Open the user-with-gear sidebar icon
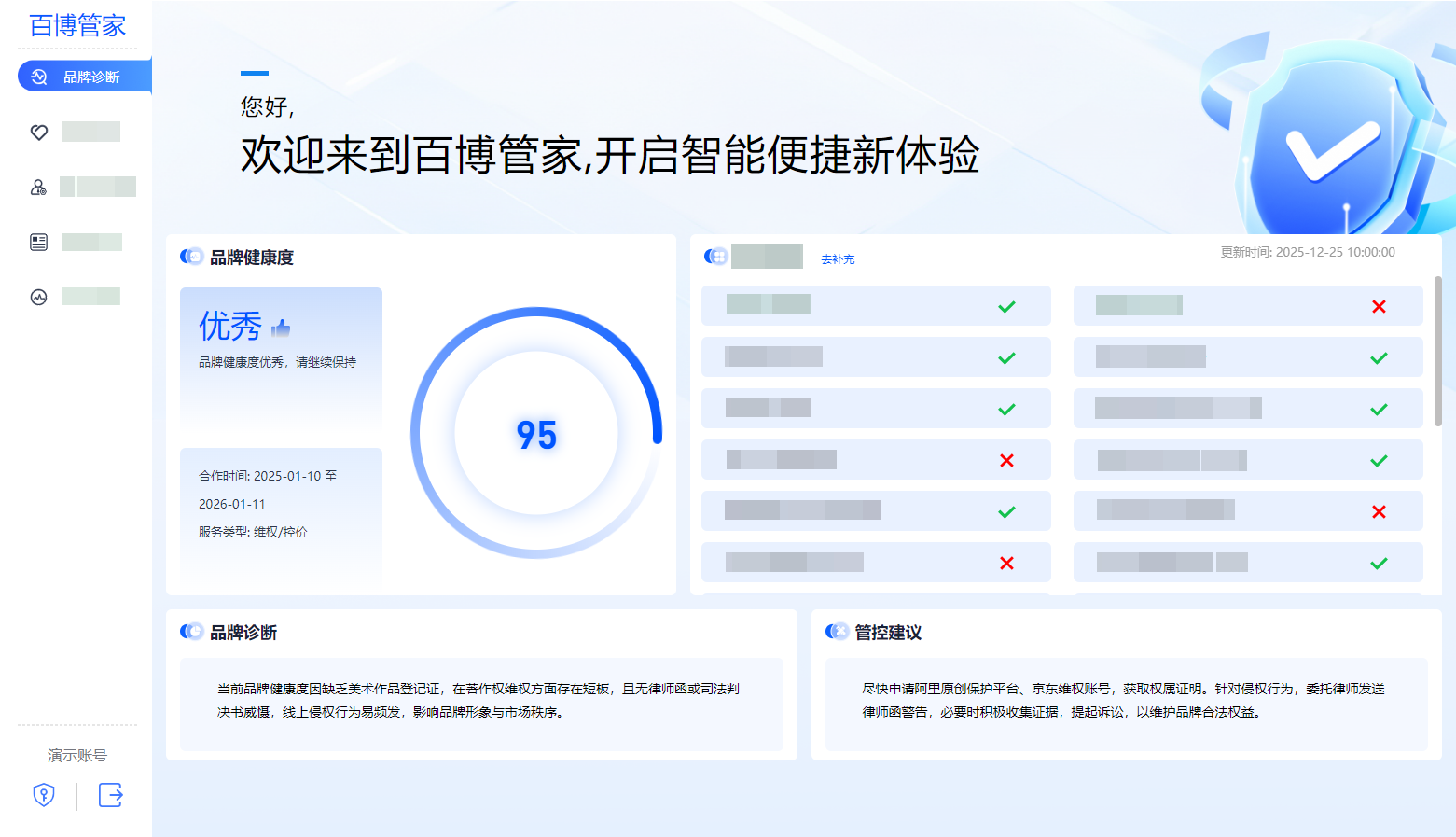The image size is (1456, 837). coord(39,188)
